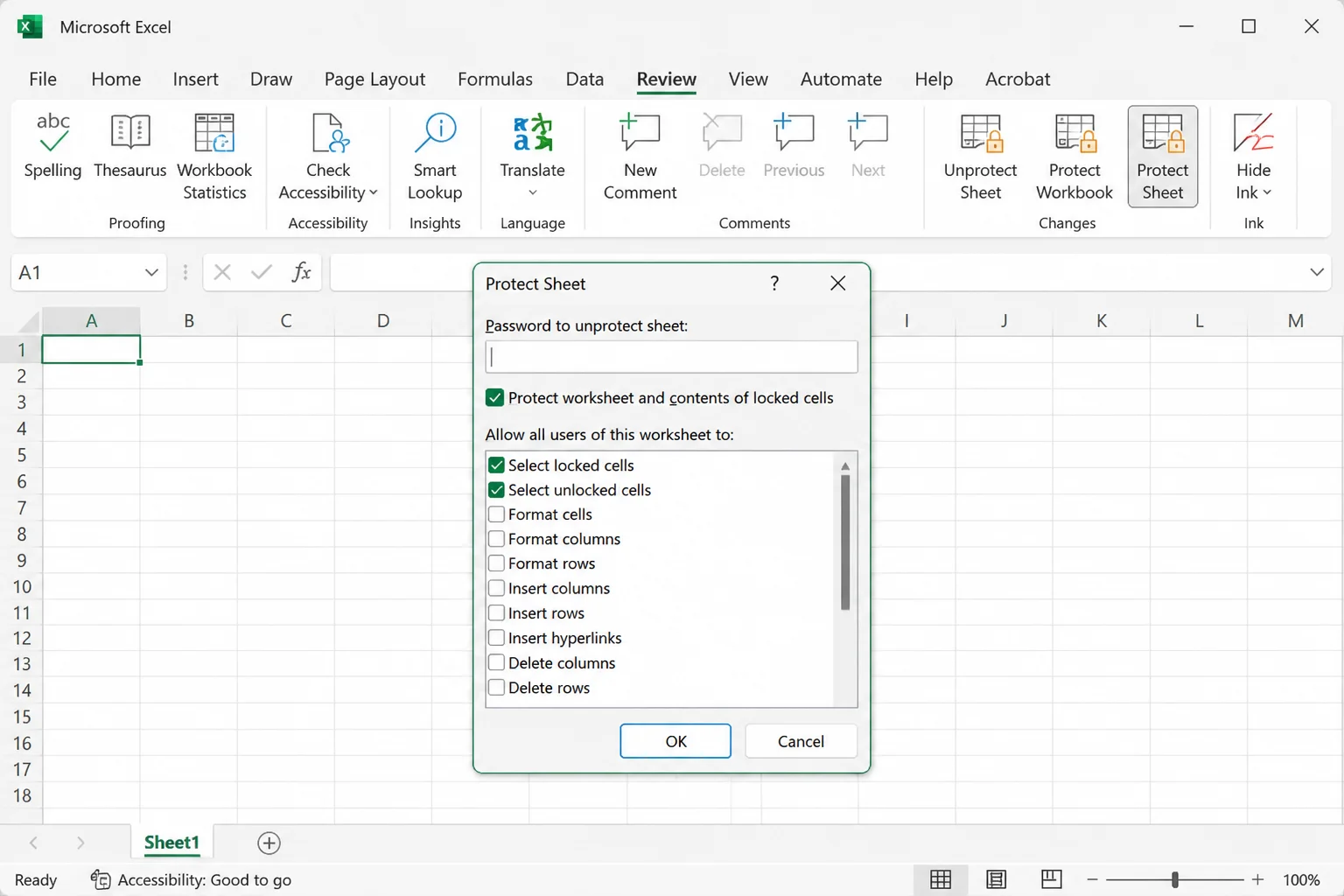Enable the Format rows permission
This screenshot has height=896, width=1344.
(496, 563)
